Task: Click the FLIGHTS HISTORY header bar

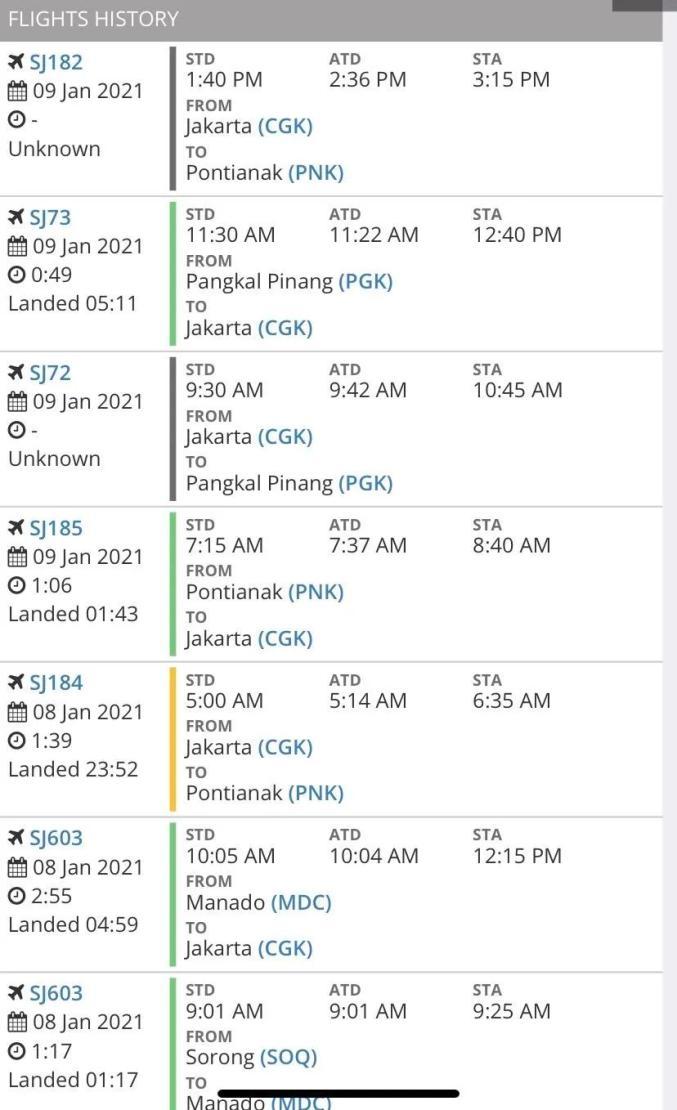Action: click(x=331, y=20)
